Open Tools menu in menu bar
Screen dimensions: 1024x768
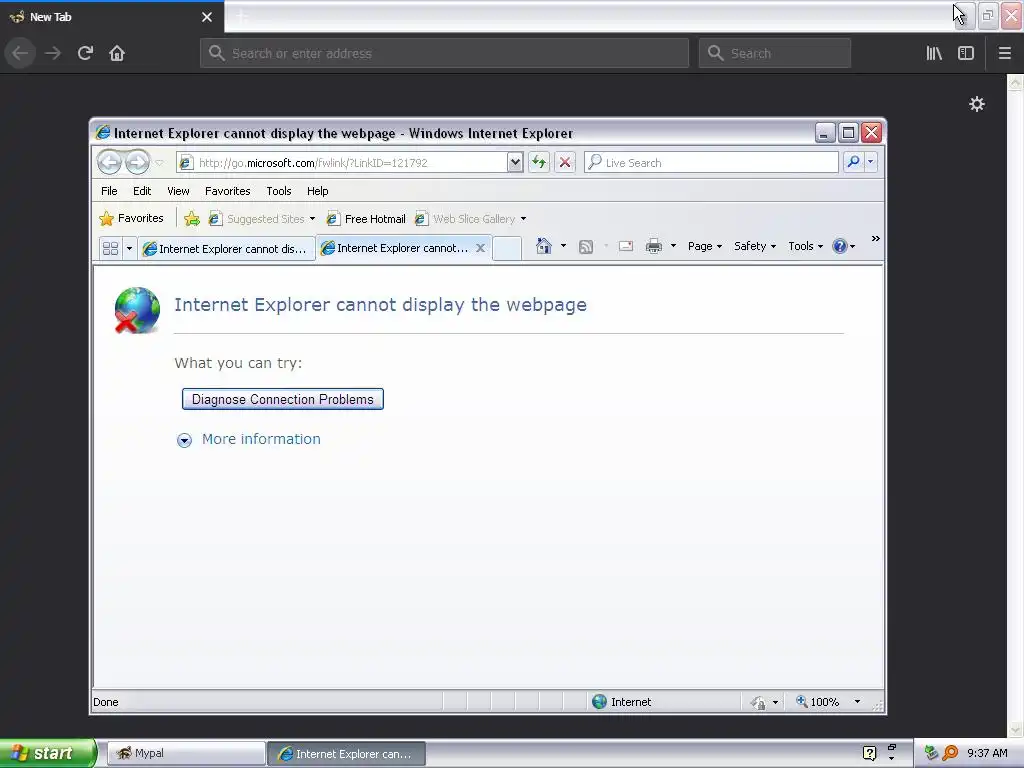pos(279,191)
